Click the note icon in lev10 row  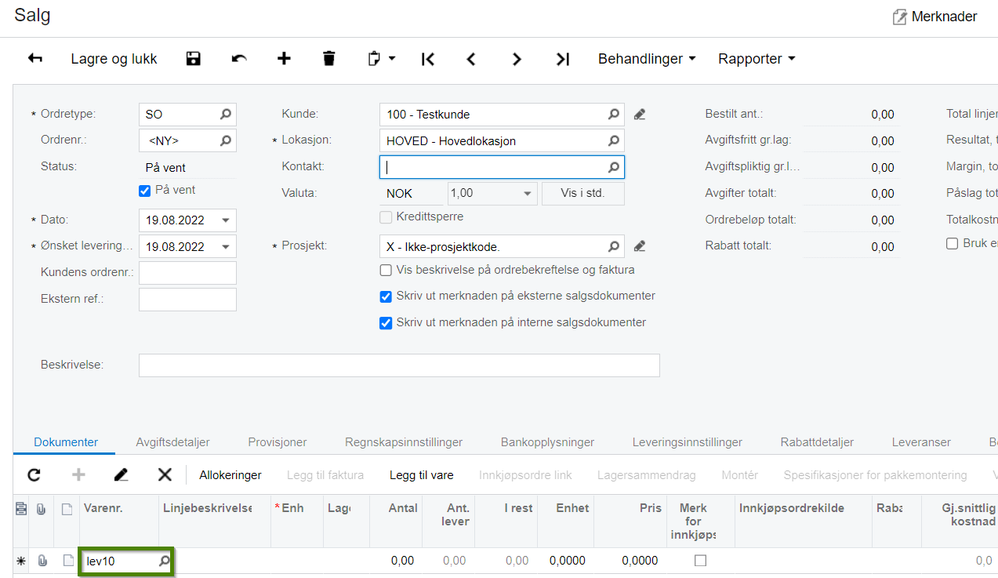[67, 561]
